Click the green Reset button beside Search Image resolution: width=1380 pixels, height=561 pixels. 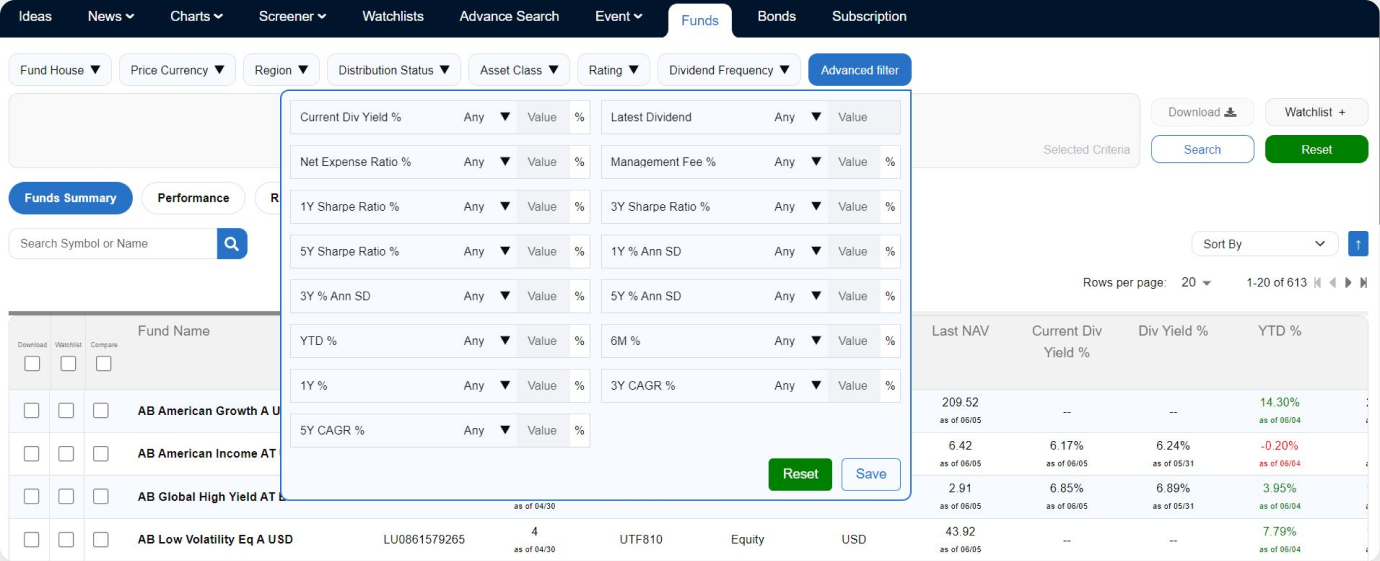1316,149
